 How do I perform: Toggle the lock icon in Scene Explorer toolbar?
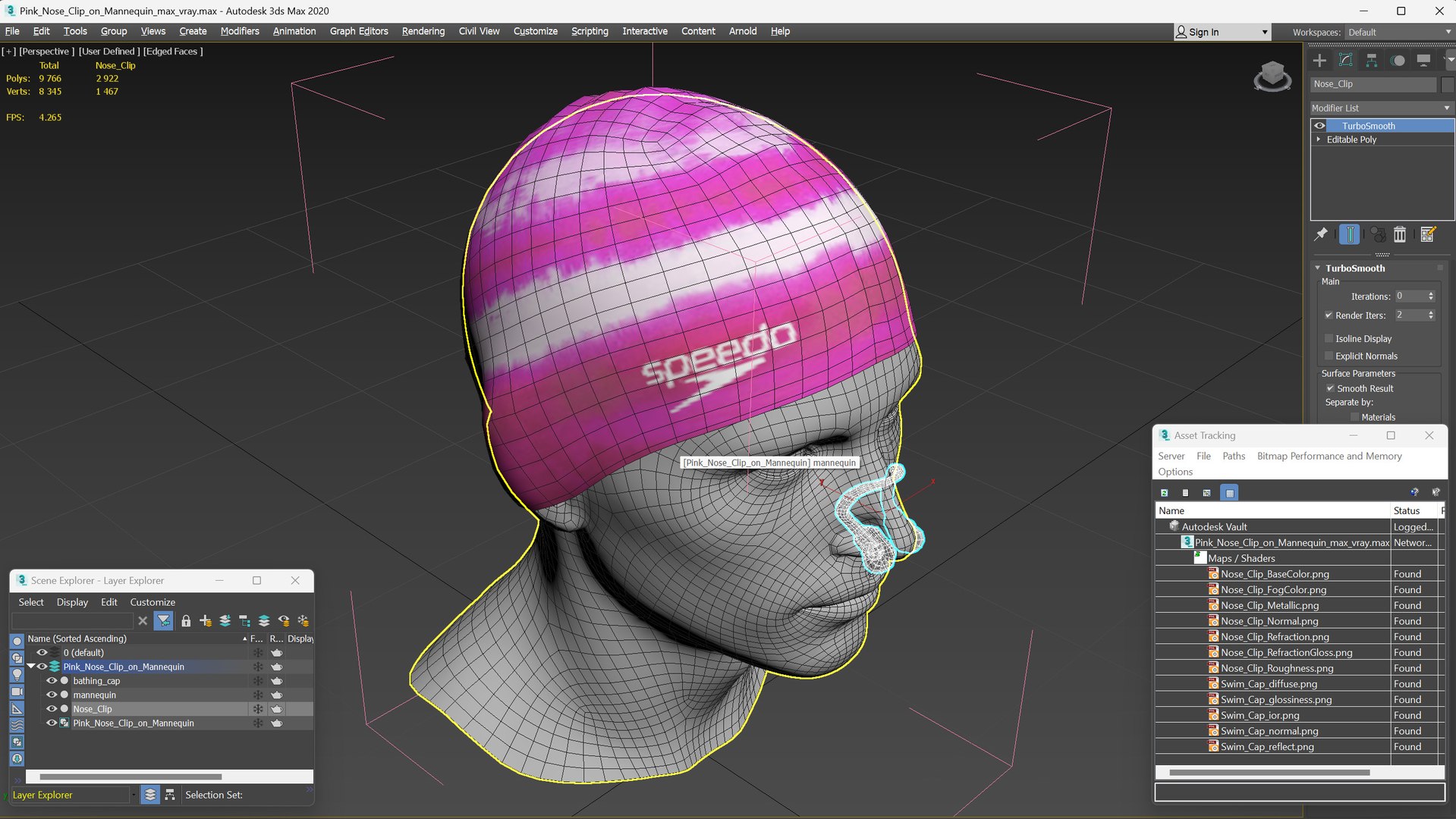point(186,621)
